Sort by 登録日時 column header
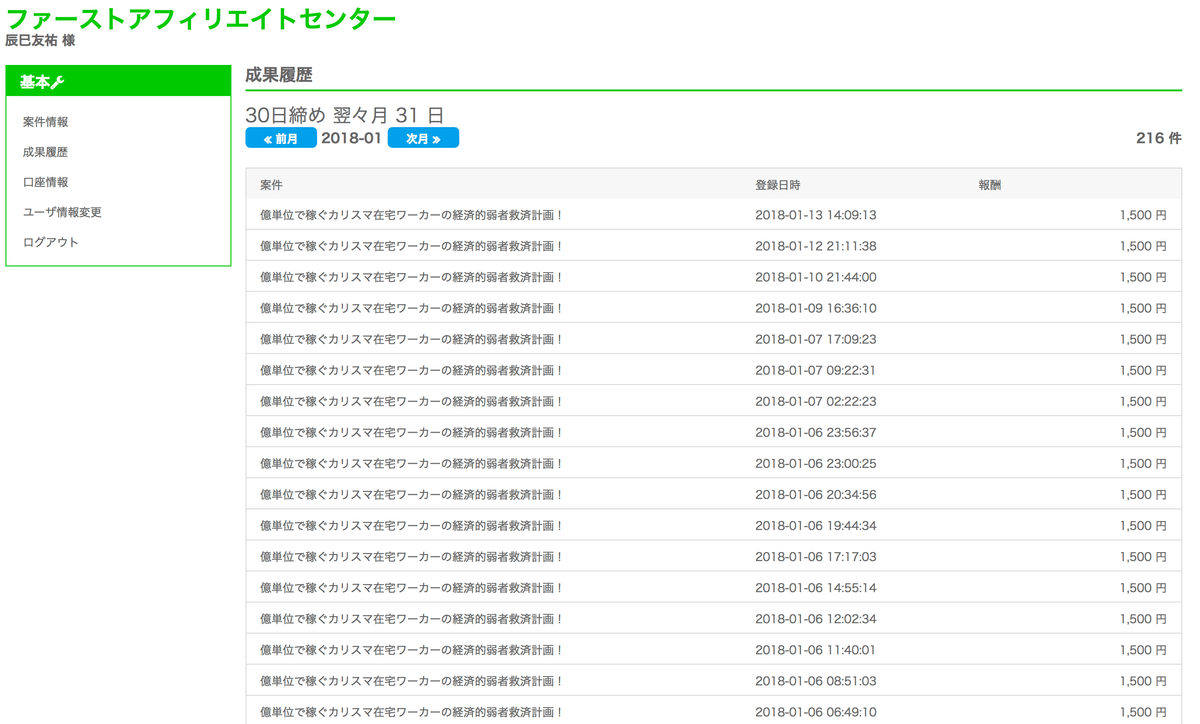 [x=775, y=185]
